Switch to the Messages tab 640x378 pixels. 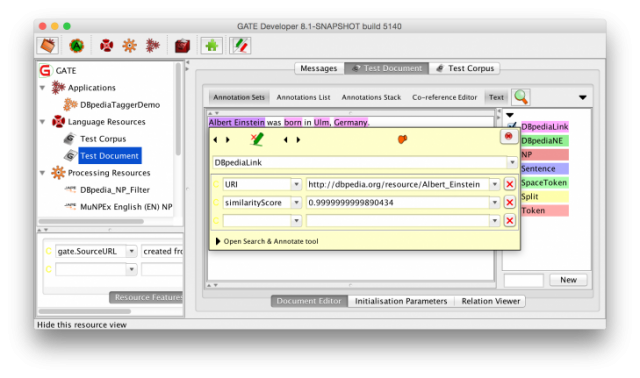click(319, 68)
